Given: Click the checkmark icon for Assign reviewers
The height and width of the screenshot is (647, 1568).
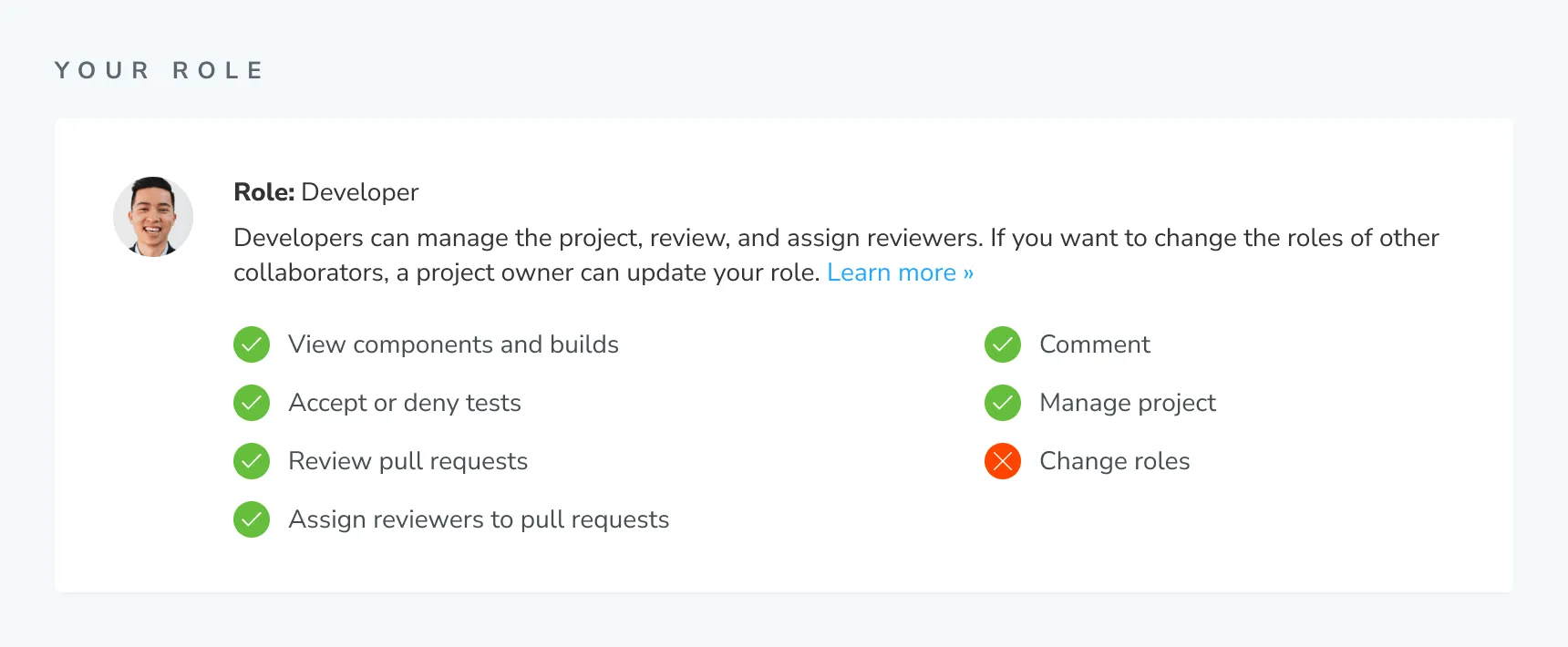Looking at the screenshot, I should [x=252, y=519].
